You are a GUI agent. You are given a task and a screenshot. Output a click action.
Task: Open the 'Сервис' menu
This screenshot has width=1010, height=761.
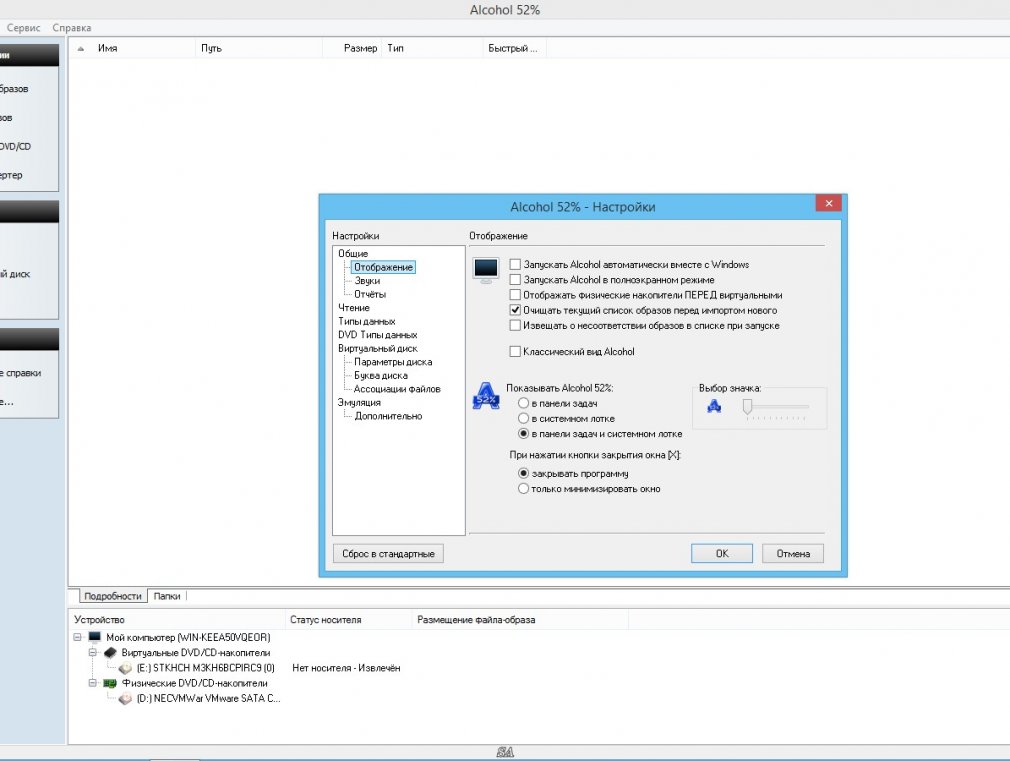click(23, 28)
